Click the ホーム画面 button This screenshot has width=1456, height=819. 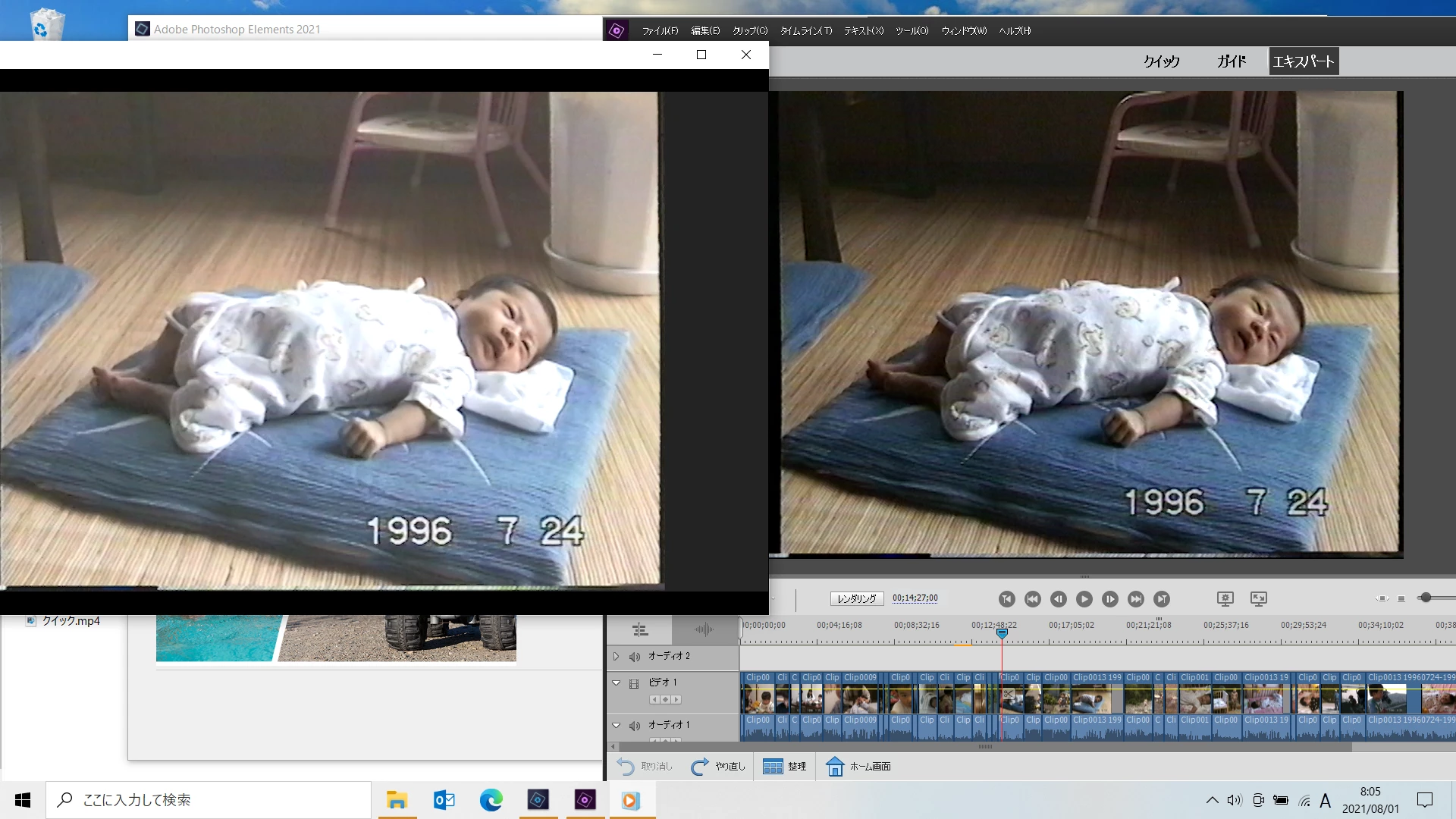coord(858,767)
